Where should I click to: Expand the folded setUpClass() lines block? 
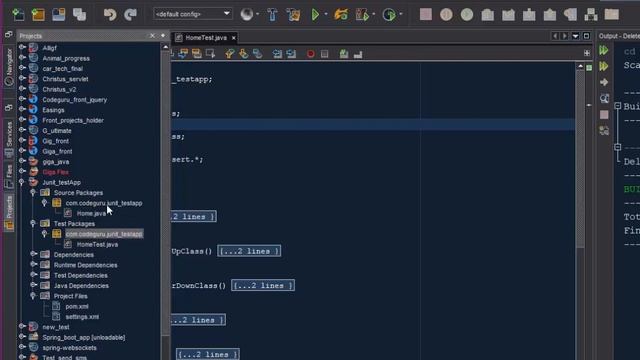(249, 251)
